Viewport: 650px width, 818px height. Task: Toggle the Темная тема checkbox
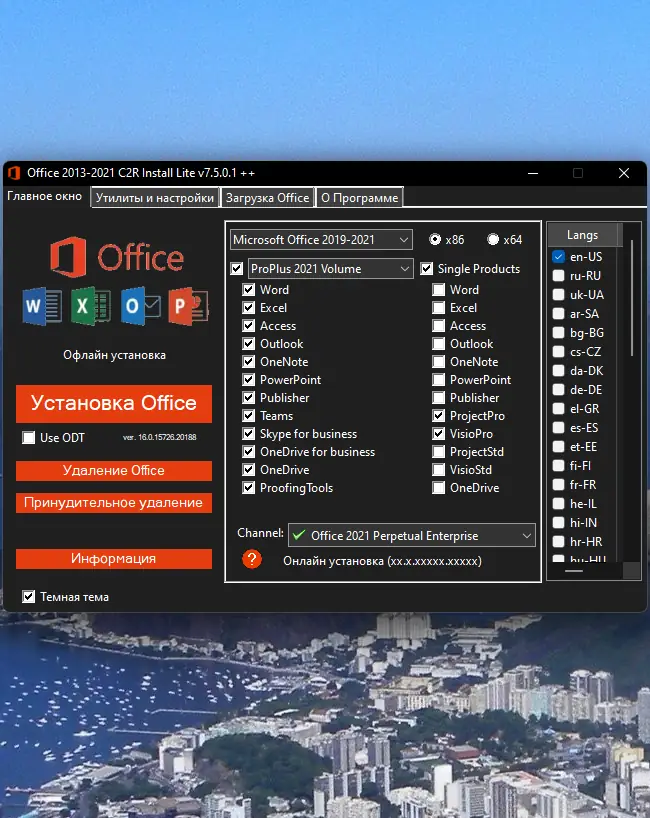[x=29, y=596]
